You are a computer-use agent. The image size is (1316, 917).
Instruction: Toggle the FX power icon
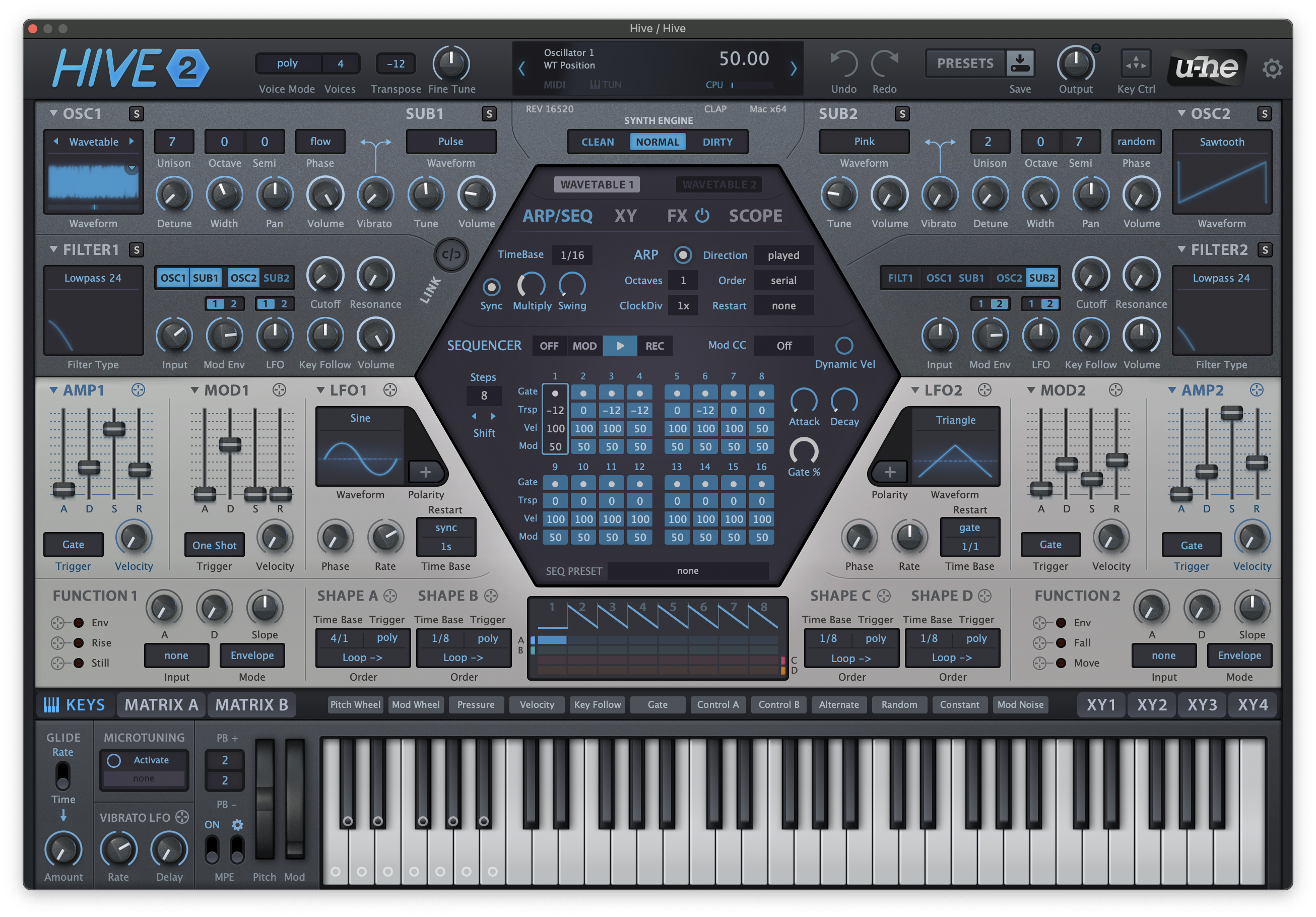tap(702, 216)
